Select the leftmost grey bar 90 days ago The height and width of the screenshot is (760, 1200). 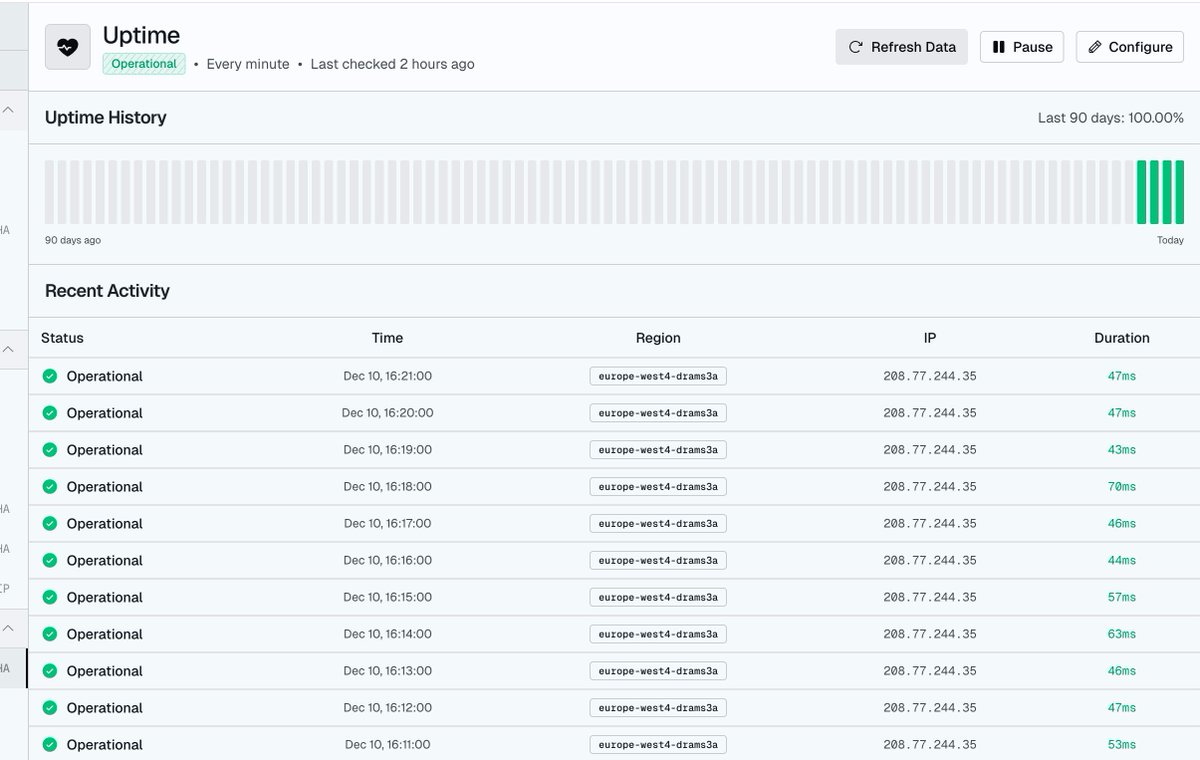pos(49,192)
